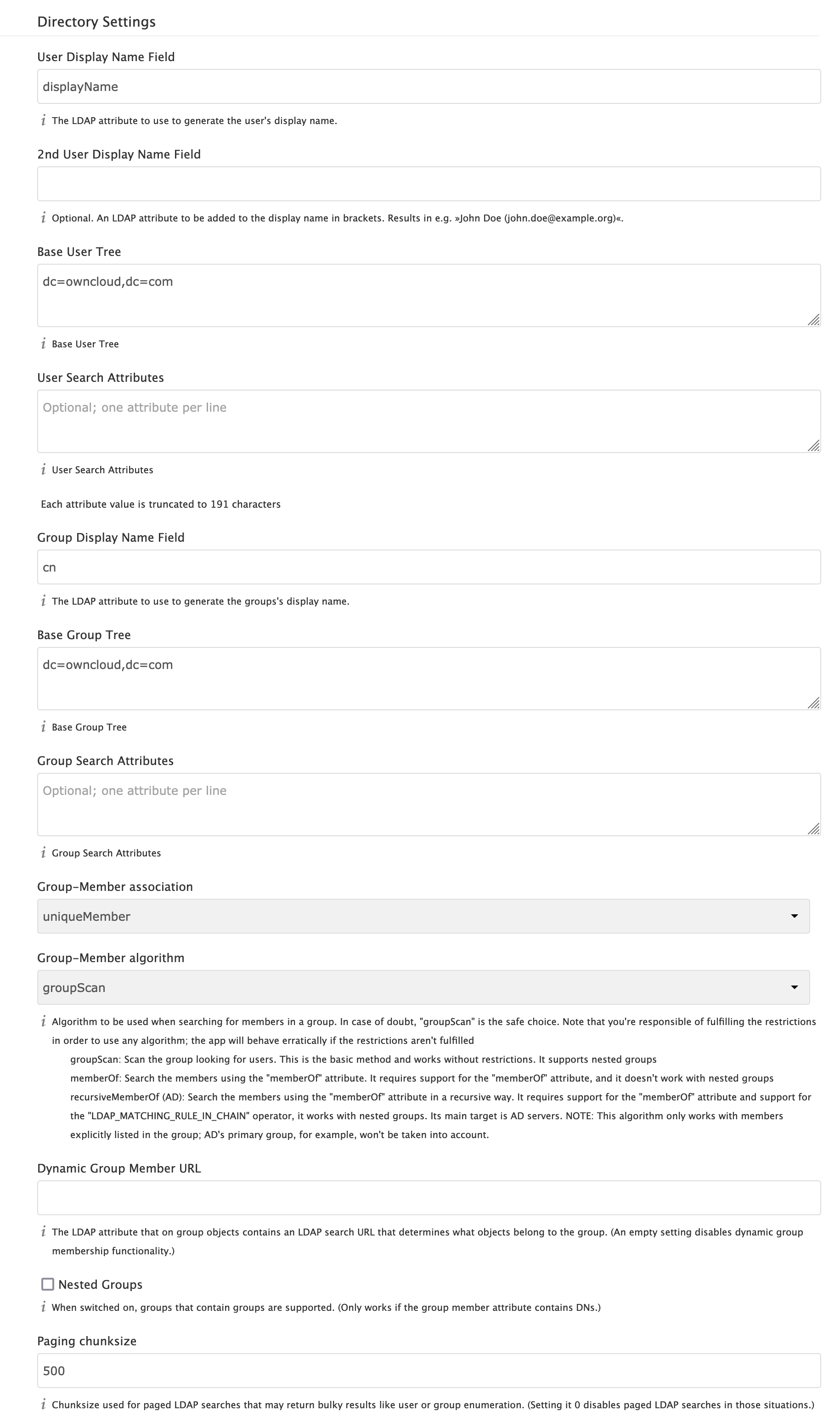Select the Group Display Name Field input
This screenshot has height=1428, width=840.
[429, 567]
